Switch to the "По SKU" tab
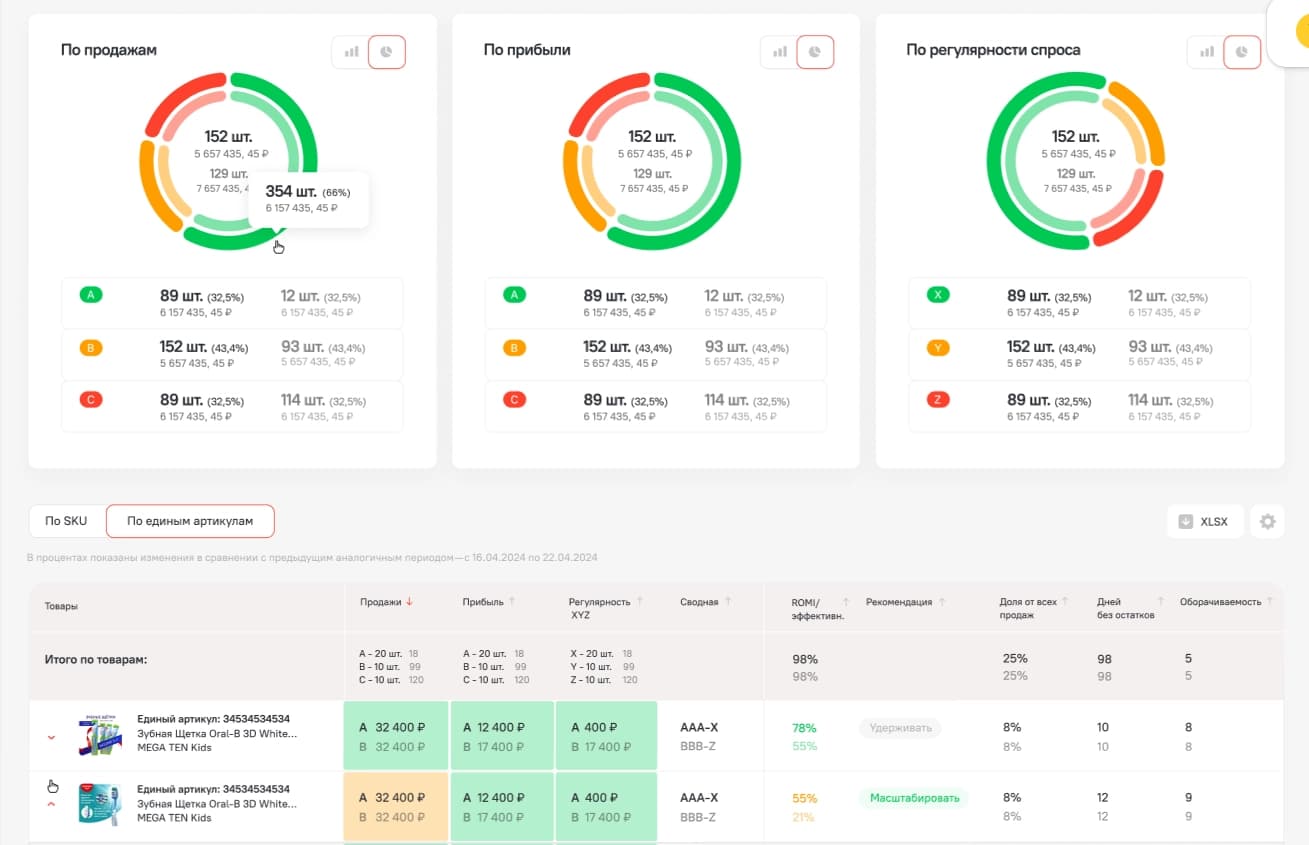 tap(67, 521)
